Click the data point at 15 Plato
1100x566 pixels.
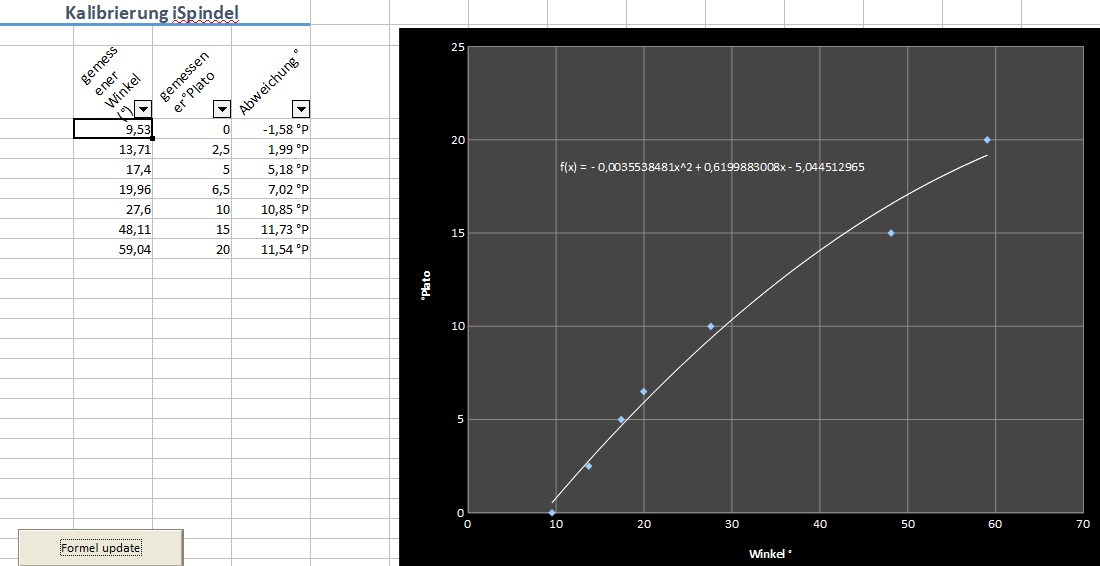click(891, 233)
